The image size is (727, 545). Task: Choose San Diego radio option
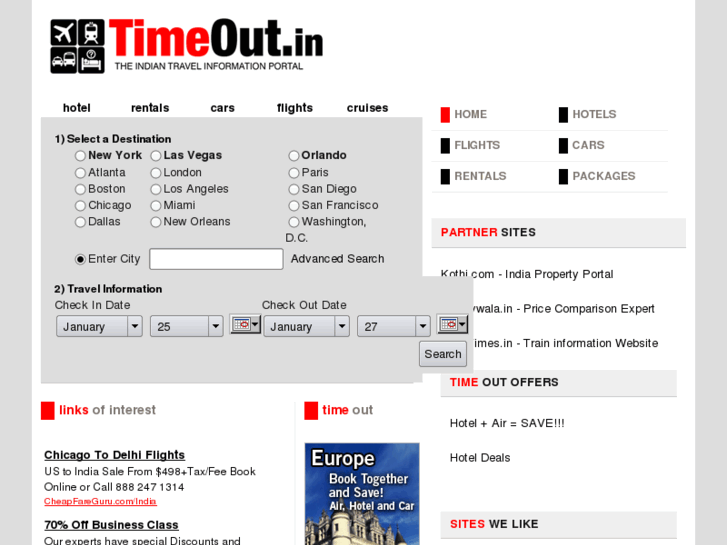click(293, 189)
